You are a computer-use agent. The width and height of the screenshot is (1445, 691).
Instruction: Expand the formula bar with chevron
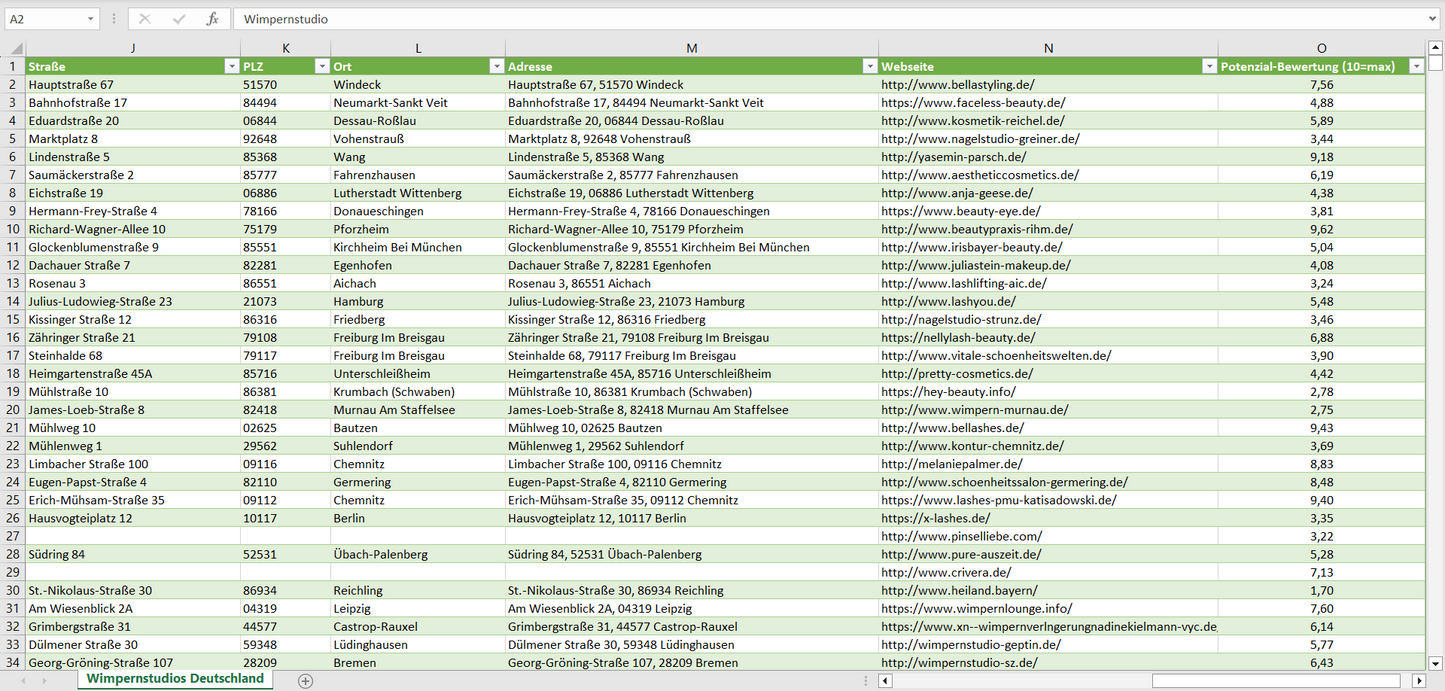pos(1433,19)
